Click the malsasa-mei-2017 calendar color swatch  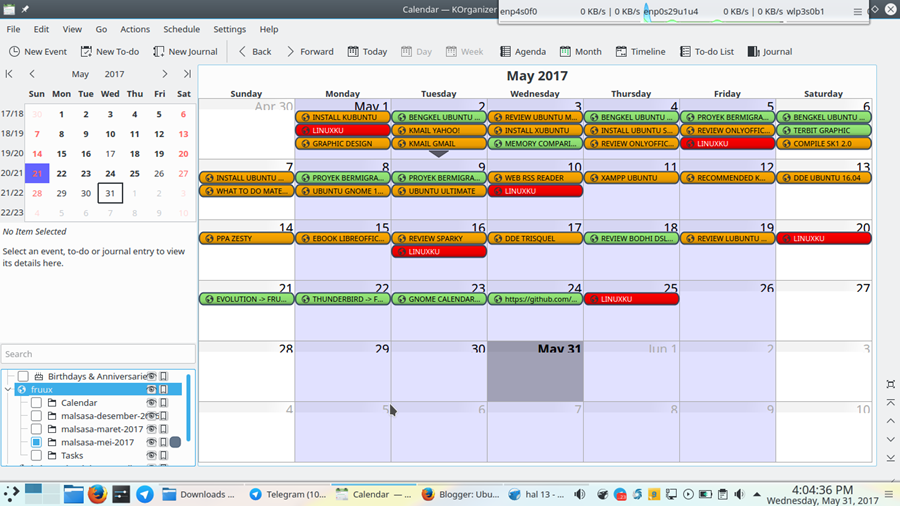(x=176, y=442)
